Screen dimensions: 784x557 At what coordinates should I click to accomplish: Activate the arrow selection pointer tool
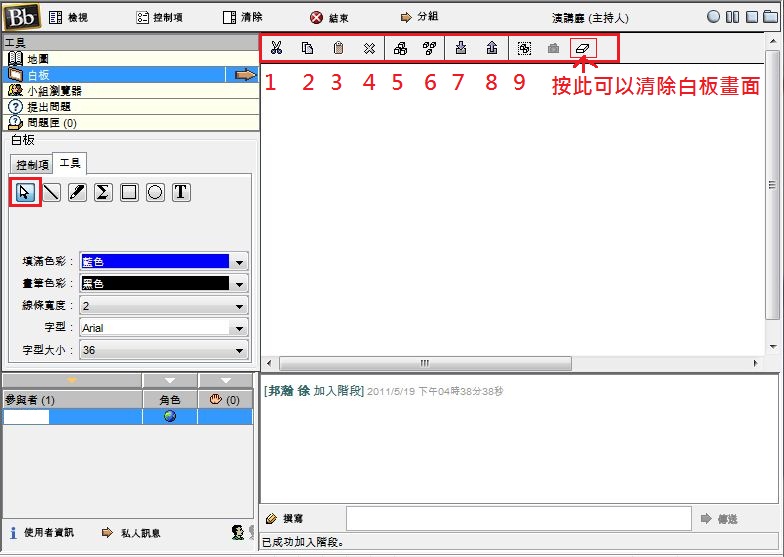pos(25,192)
